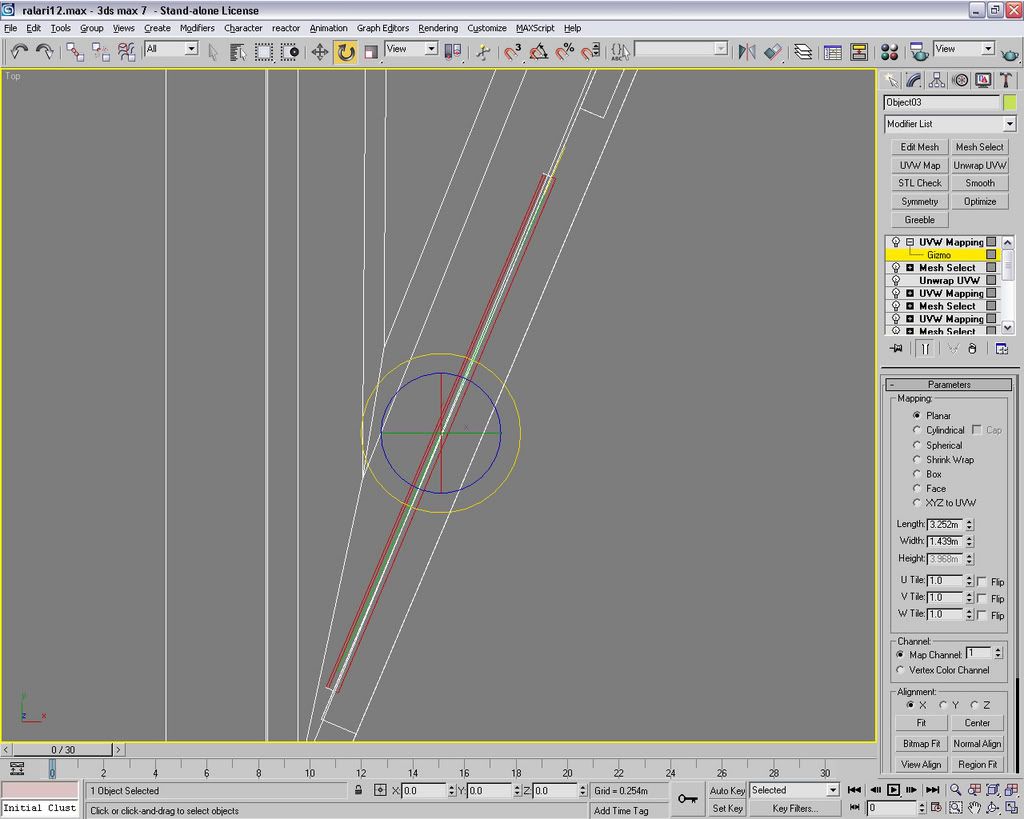Click the Undo arrow icon
The width and height of the screenshot is (1024, 819).
pos(19,52)
